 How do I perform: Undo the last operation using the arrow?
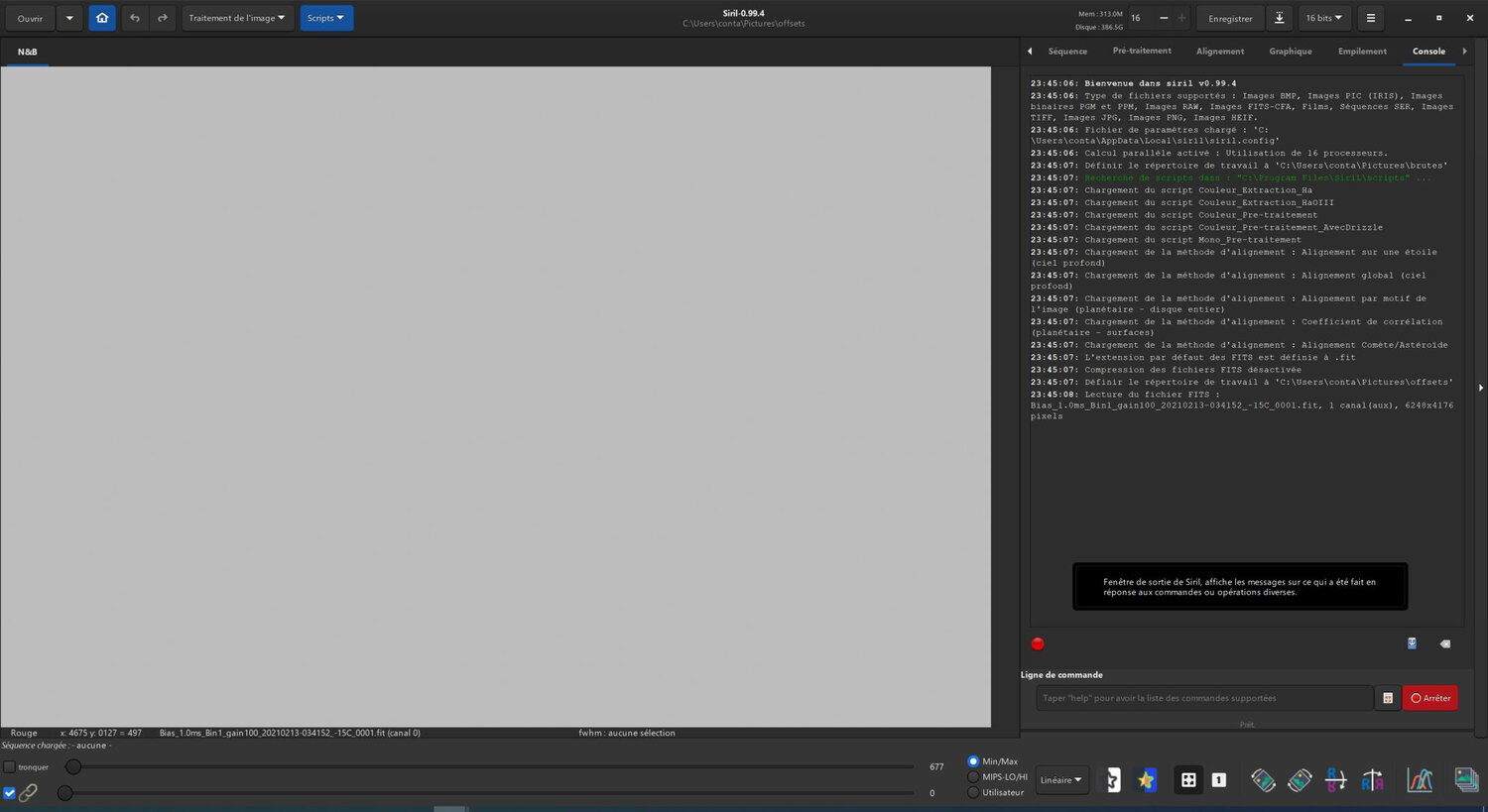pos(135,18)
